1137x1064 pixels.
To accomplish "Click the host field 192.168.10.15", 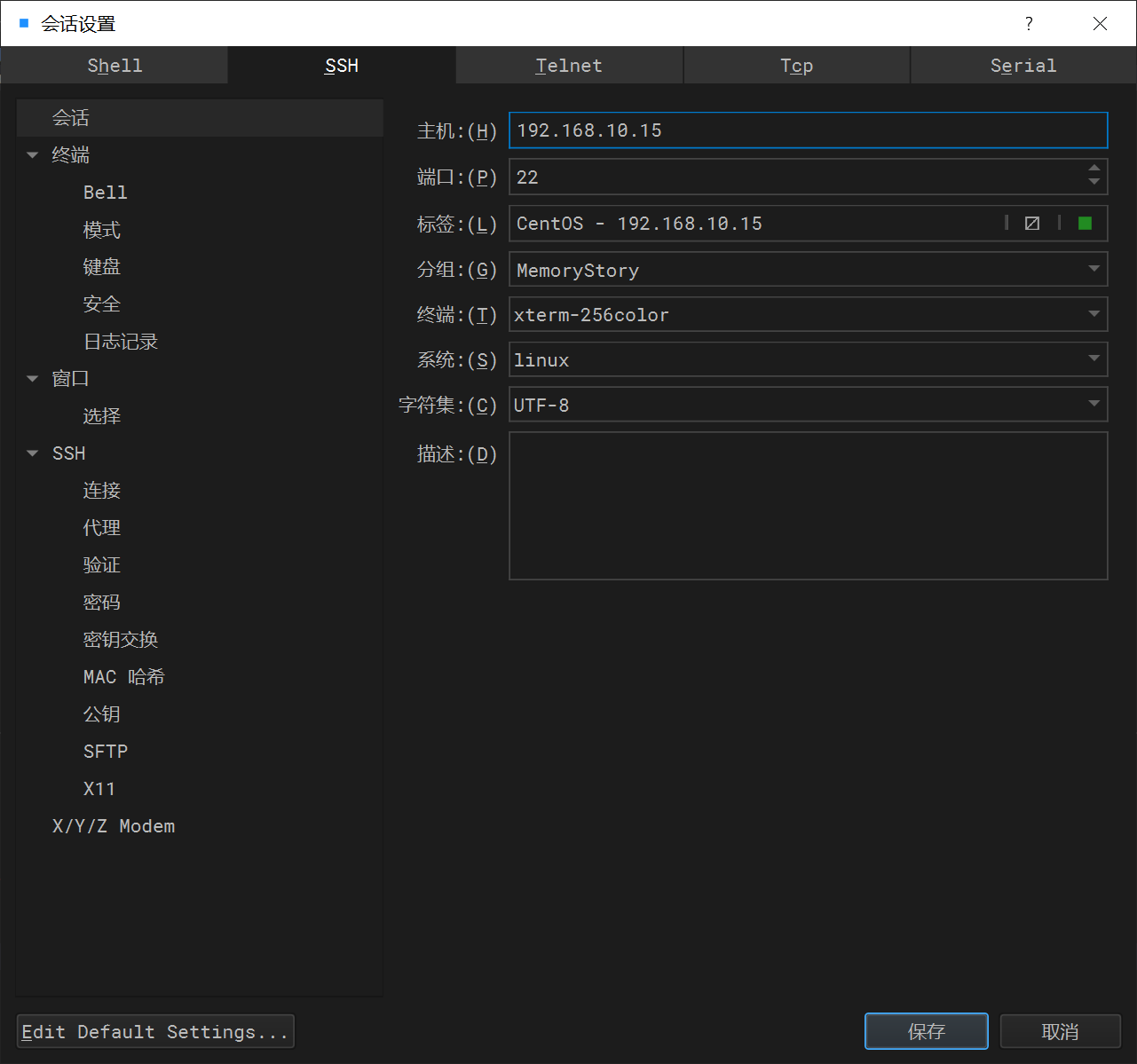I will (x=809, y=130).
